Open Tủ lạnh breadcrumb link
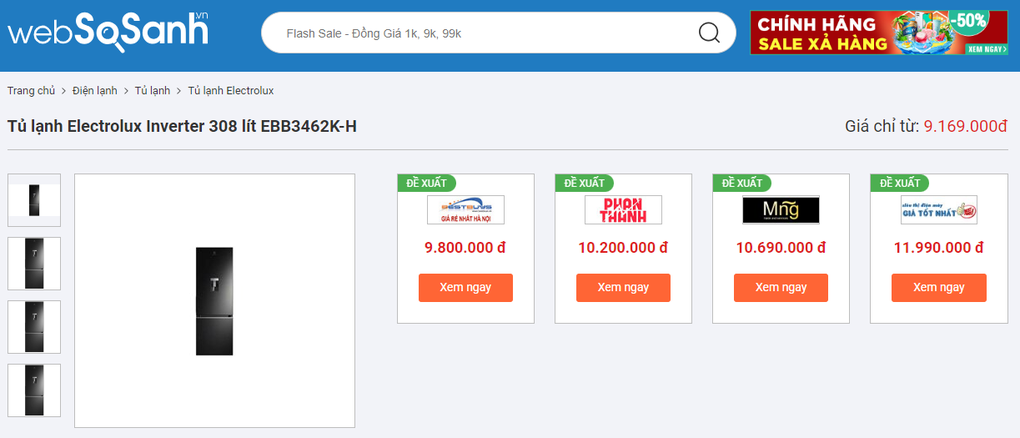 click(152, 90)
